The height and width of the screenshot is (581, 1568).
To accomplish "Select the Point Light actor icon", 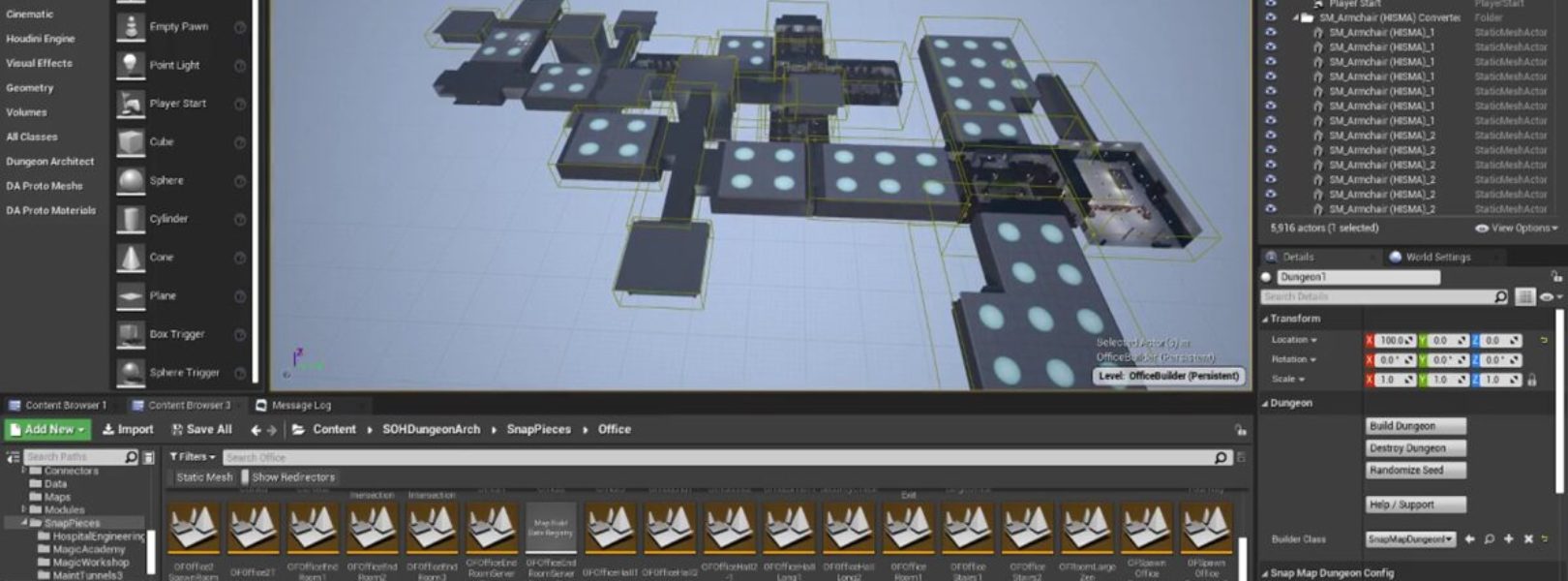I will (130, 65).
